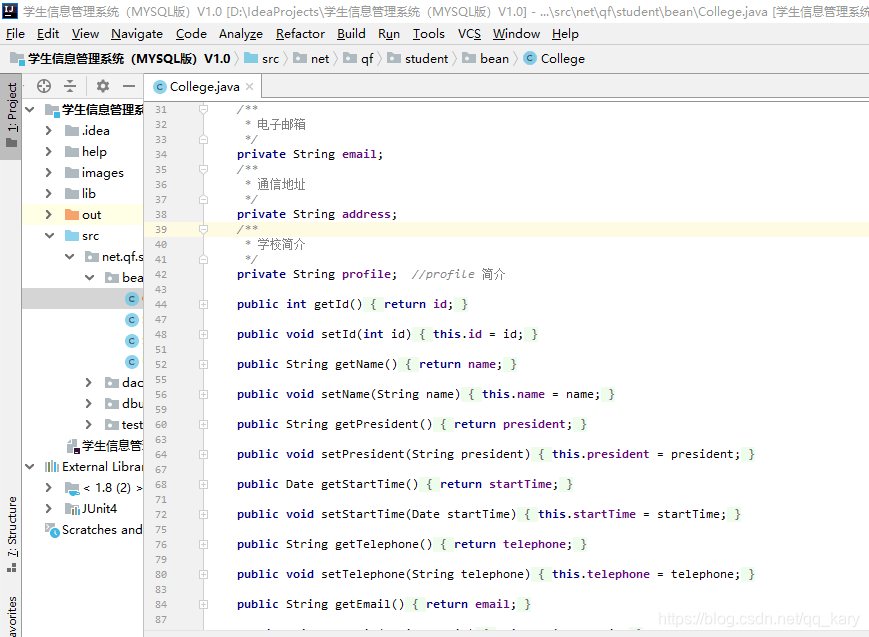Toggle the 1: Project tool window
The width and height of the screenshot is (869, 637).
(x=11, y=116)
